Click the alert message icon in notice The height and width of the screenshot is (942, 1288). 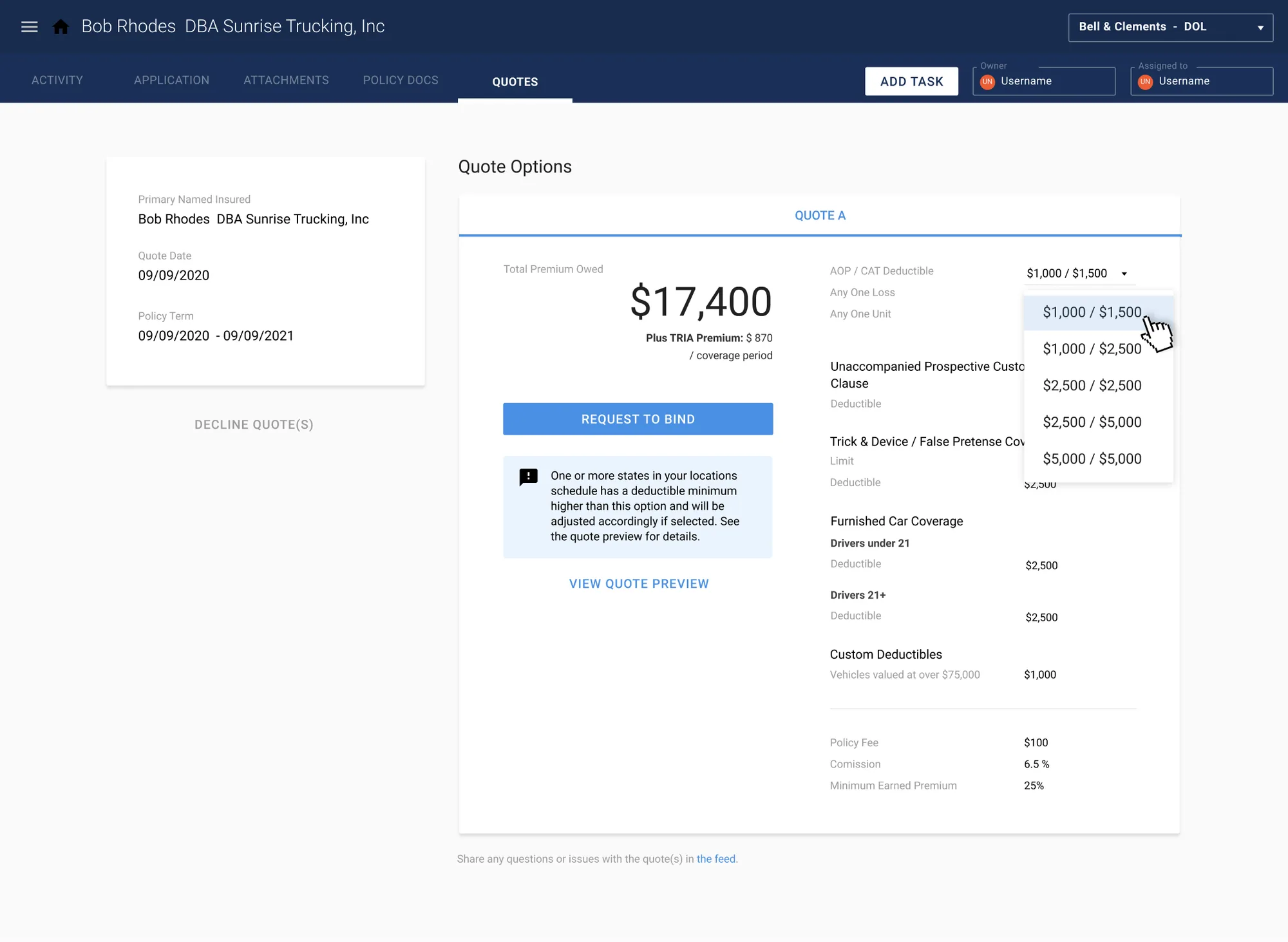point(528,477)
